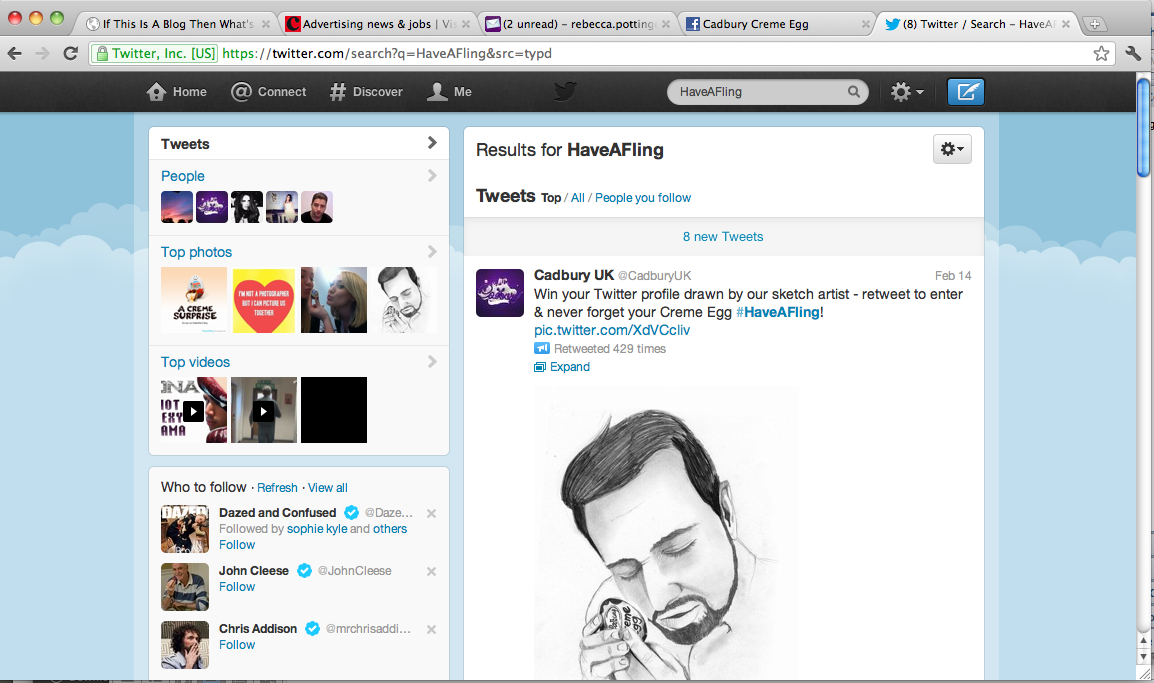Open search results gear options dropdown
1154x683 pixels.
pyautogui.click(x=952, y=149)
